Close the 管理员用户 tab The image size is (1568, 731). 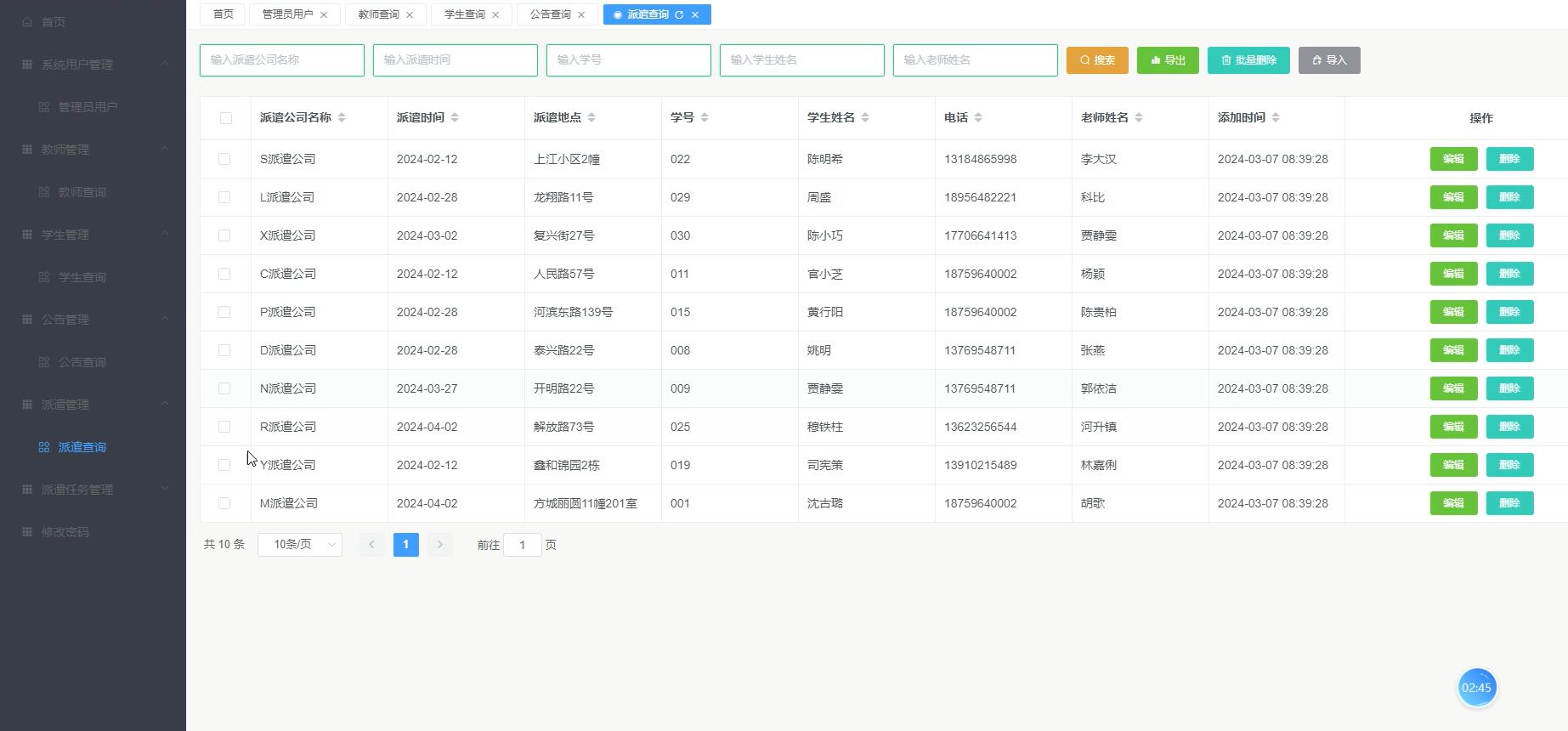click(x=324, y=14)
